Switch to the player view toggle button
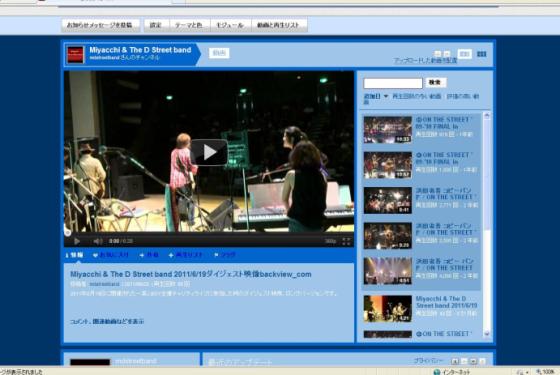The height and width of the screenshot is (375, 560). pyautogui.click(x=465, y=54)
